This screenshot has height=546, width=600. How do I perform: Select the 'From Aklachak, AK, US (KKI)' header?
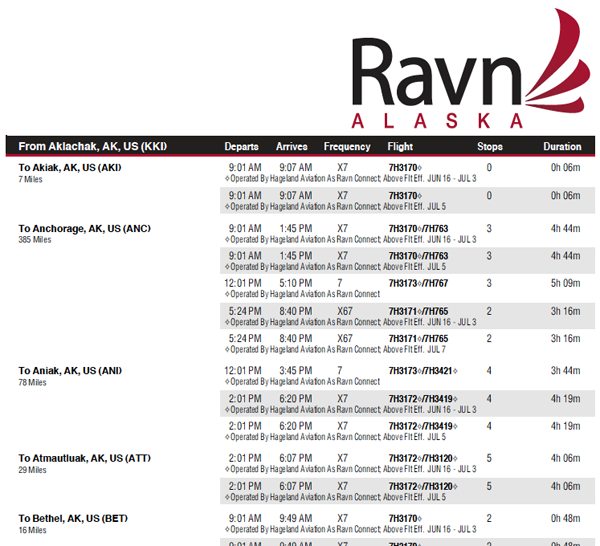93,147
